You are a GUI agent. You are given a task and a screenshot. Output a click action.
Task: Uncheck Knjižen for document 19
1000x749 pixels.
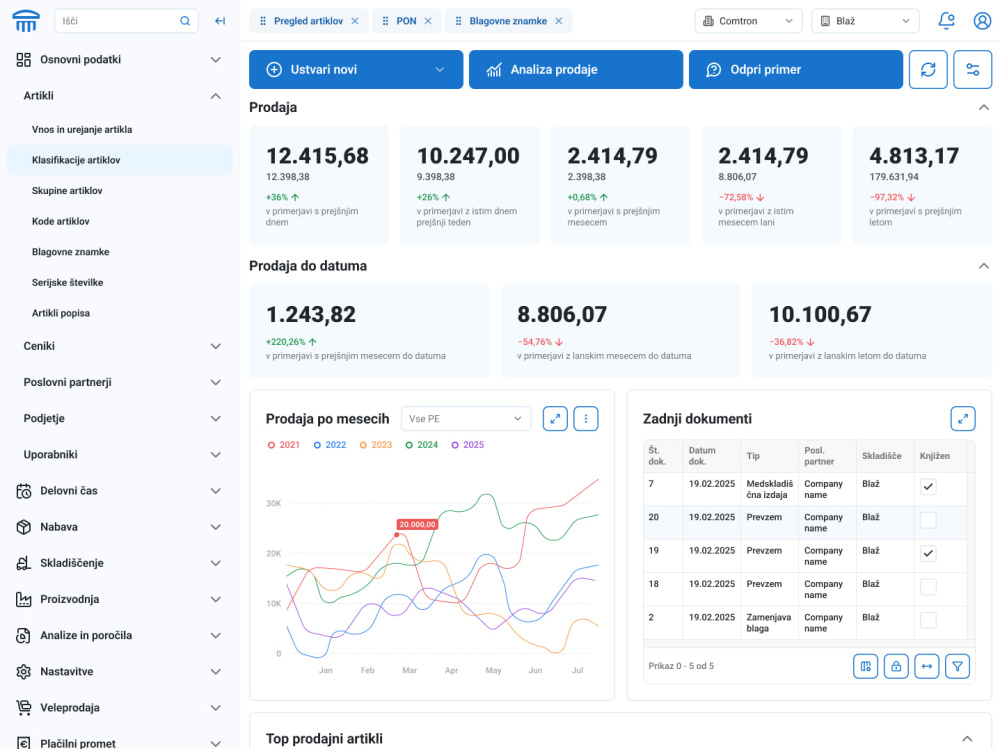click(x=928, y=553)
